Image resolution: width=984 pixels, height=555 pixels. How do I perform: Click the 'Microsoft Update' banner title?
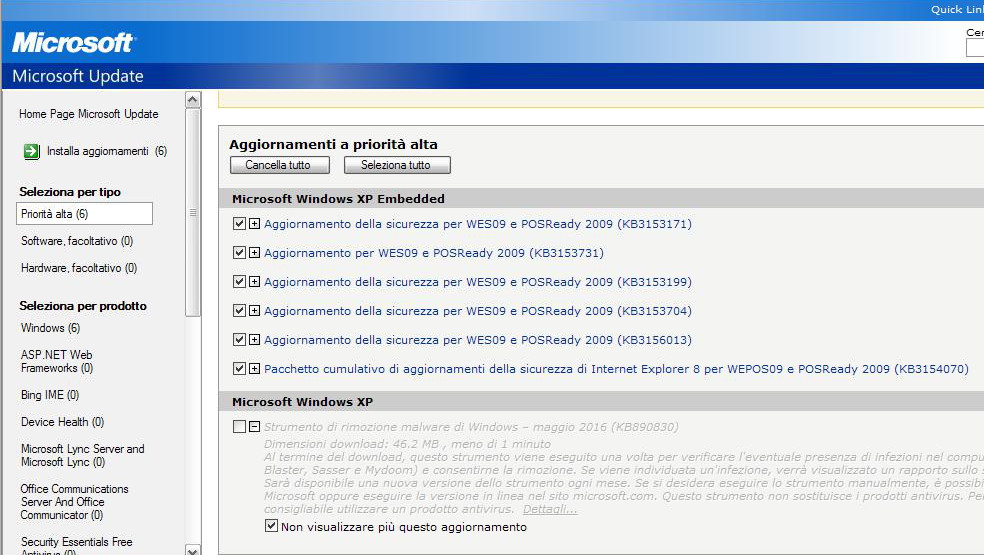pyautogui.click(x=78, y=76)
